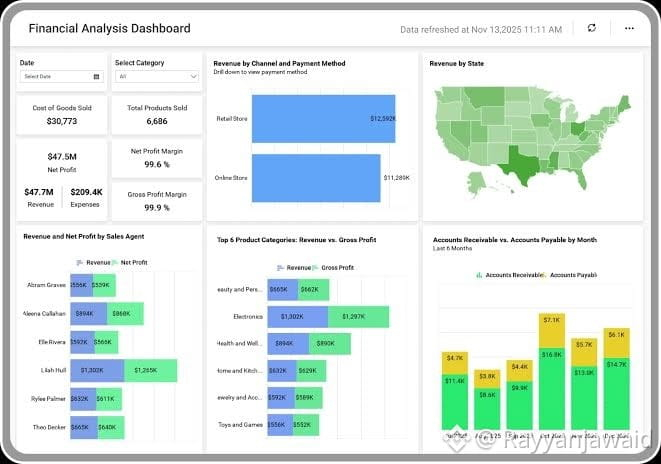This screenshot has width=661, height=464.
Task: Click the $14.7K accounts receivable segment
Action: tap(617, 394)
